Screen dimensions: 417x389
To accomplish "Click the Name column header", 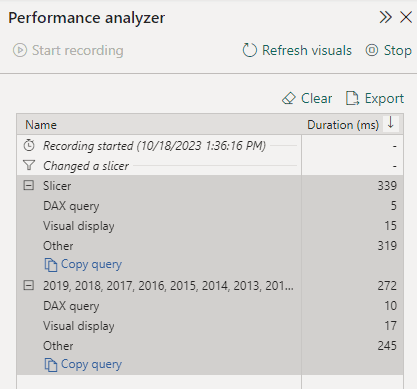I will (41, 125).
